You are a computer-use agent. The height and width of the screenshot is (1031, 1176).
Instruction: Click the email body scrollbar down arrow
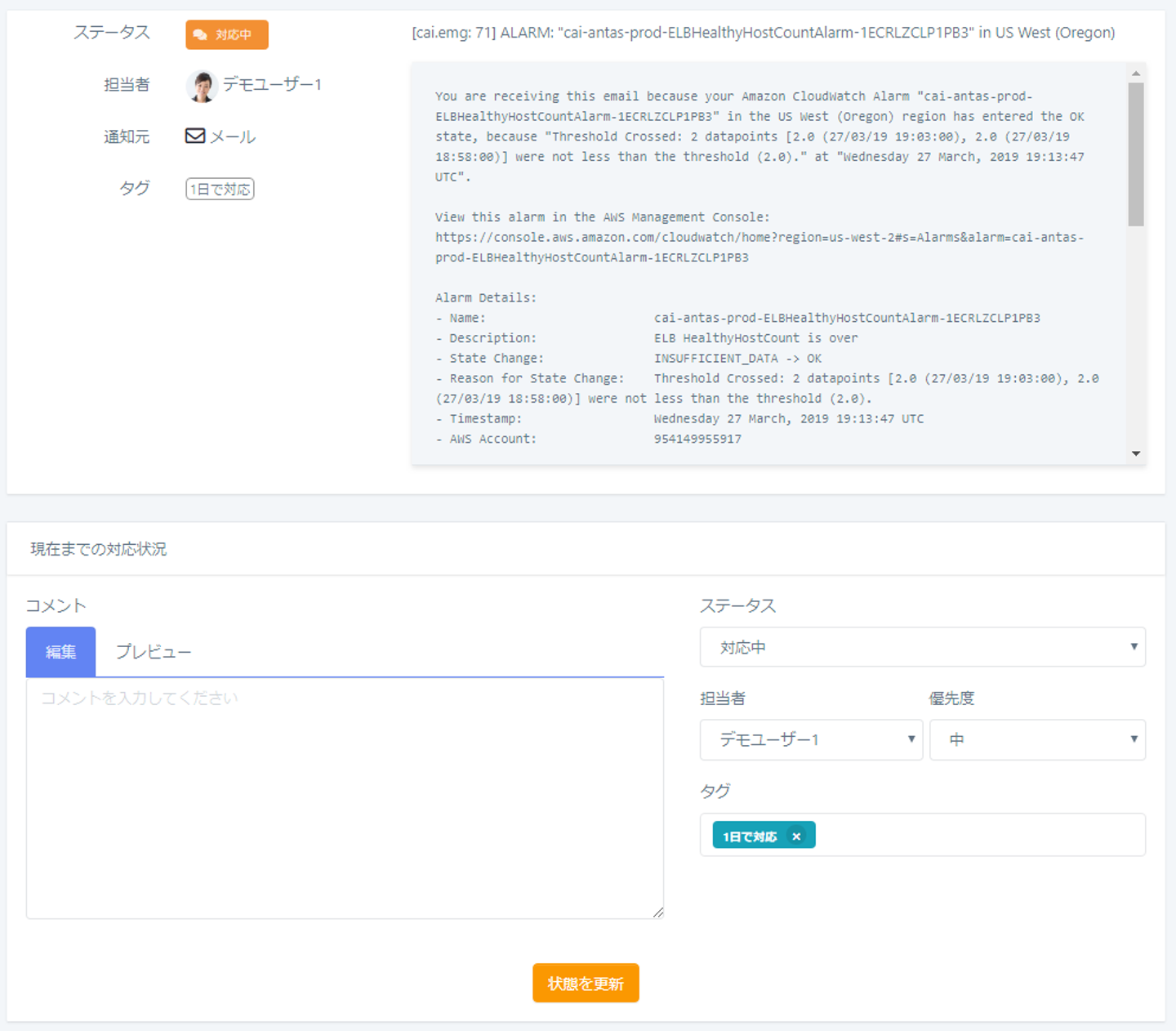[x=1136, y=453]
